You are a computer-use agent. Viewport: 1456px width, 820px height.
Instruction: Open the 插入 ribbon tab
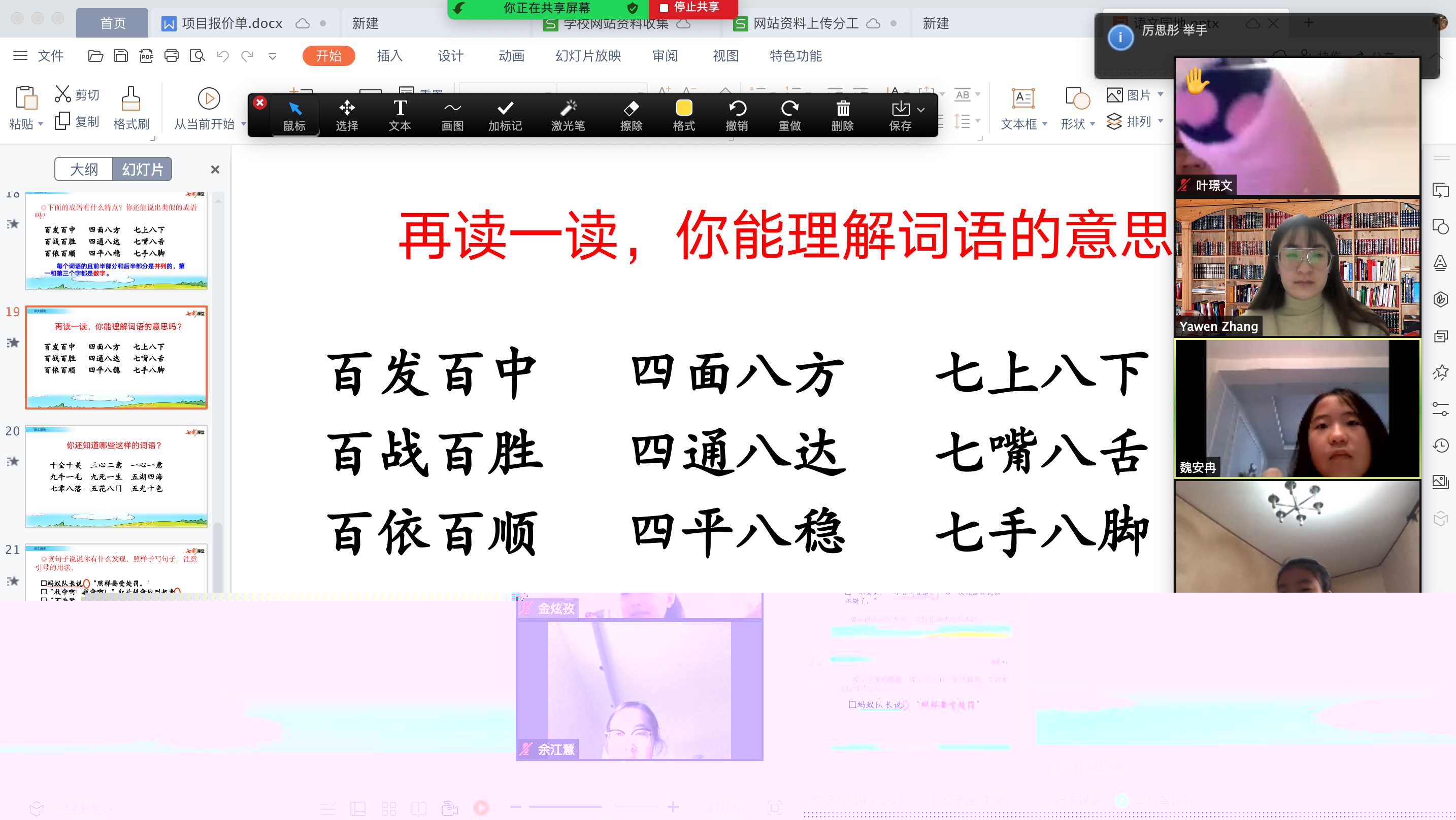coord(389,55)
